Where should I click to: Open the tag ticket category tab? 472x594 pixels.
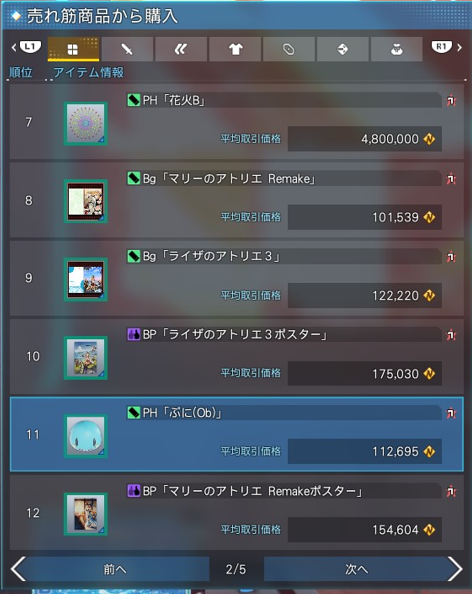point(289,49)
